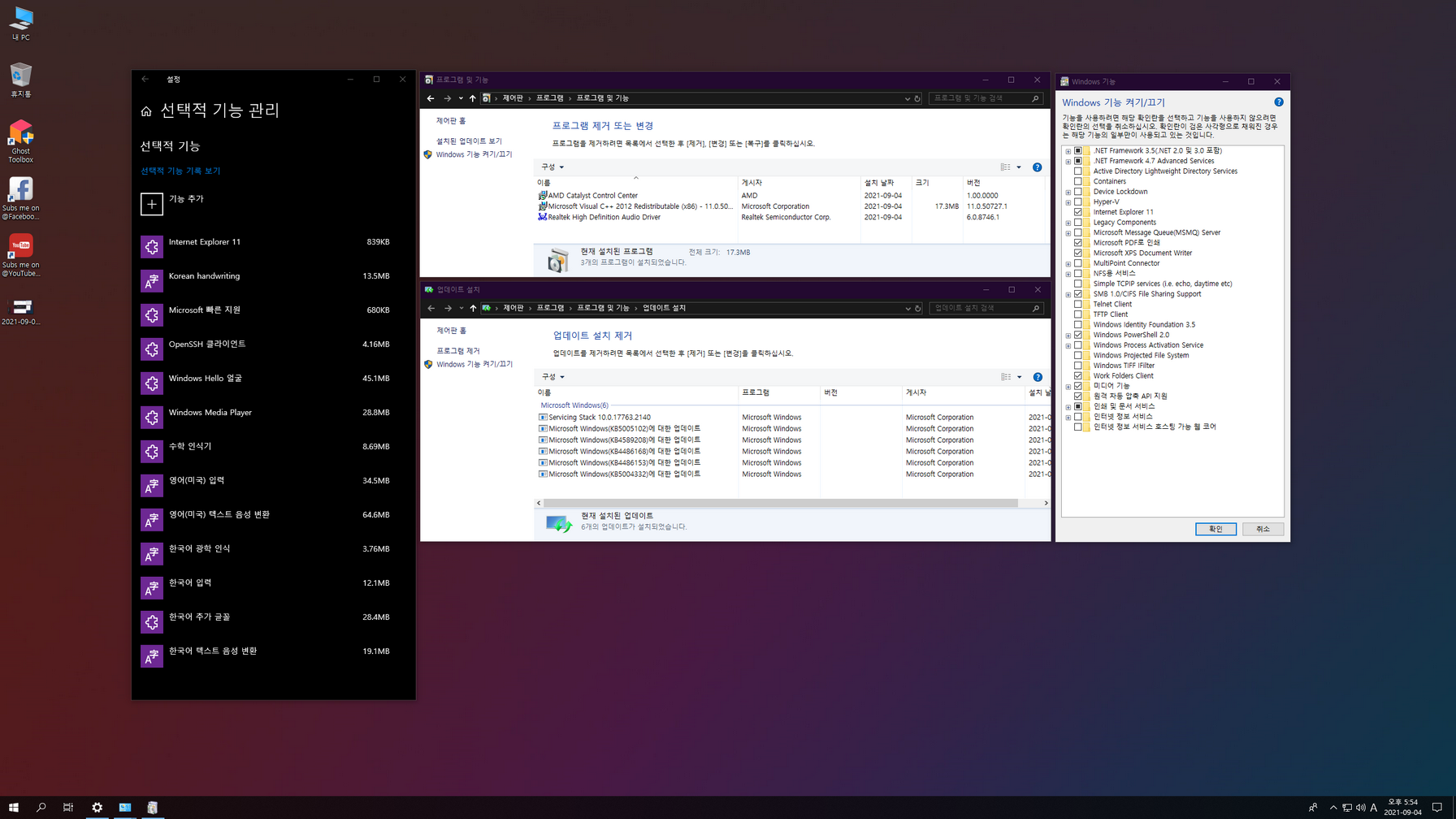The width and height of the screenshot is (1456, 819).
Task: Click the back arrow in Settings window
Action: pyautogui.click(x=145, y=80)
